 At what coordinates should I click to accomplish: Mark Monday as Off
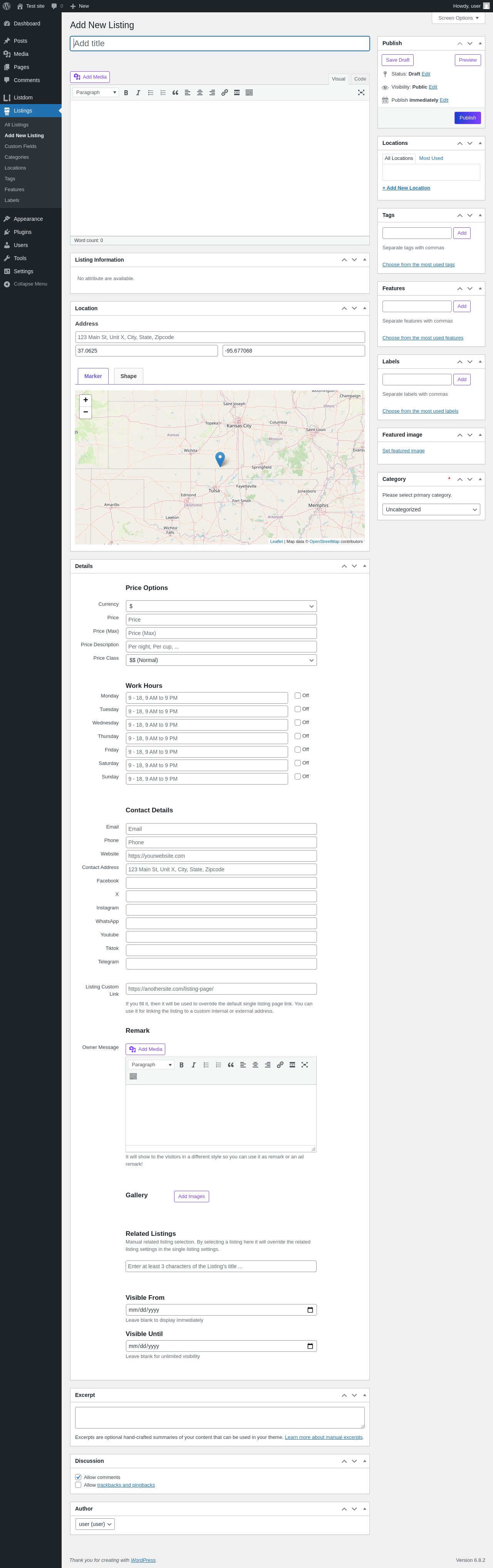coord(298,695)
